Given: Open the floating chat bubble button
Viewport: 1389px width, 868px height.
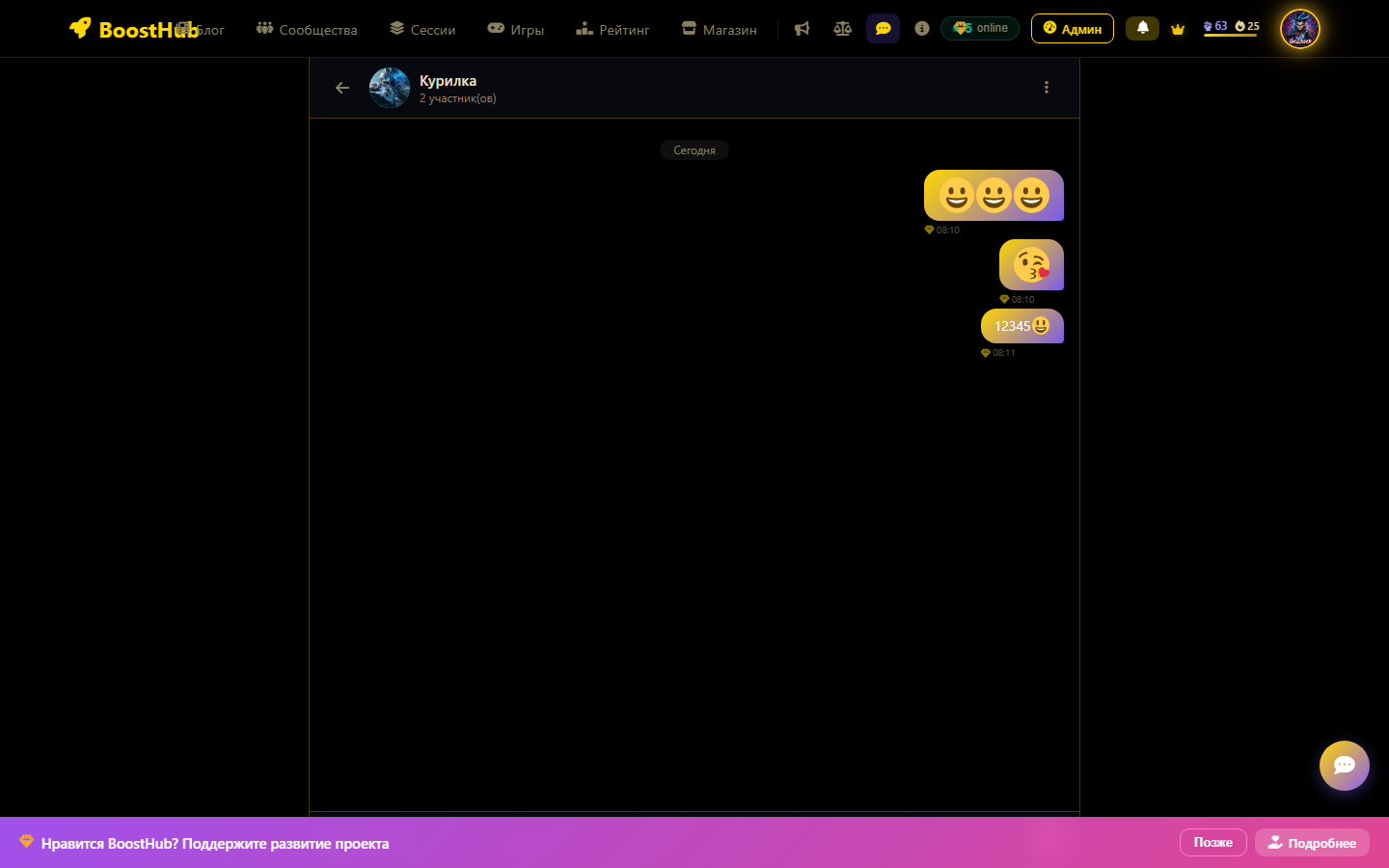Looking at the screenshot, I should tap(1344, 765).
